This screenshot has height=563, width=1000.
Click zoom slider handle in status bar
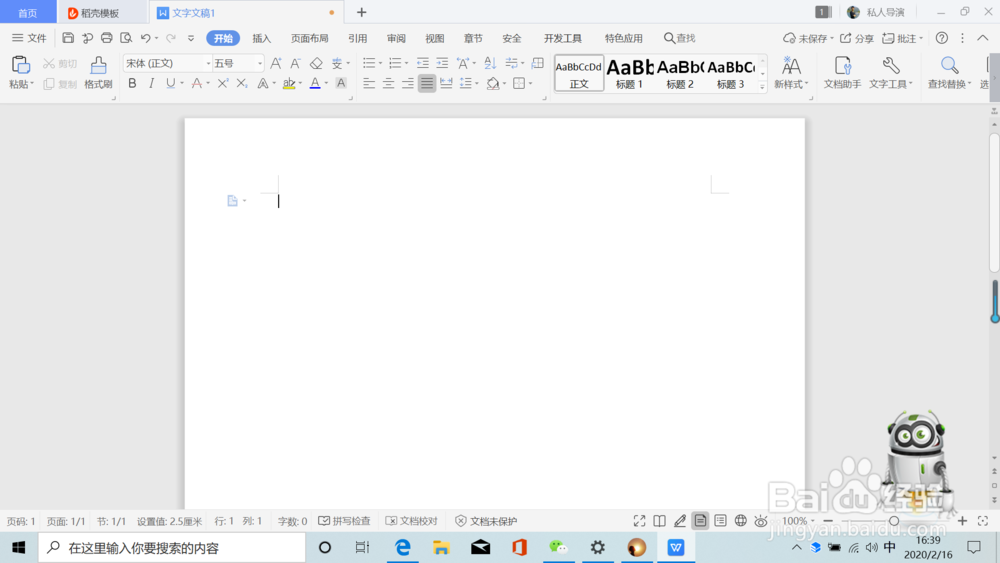click(x=894, y=521)
